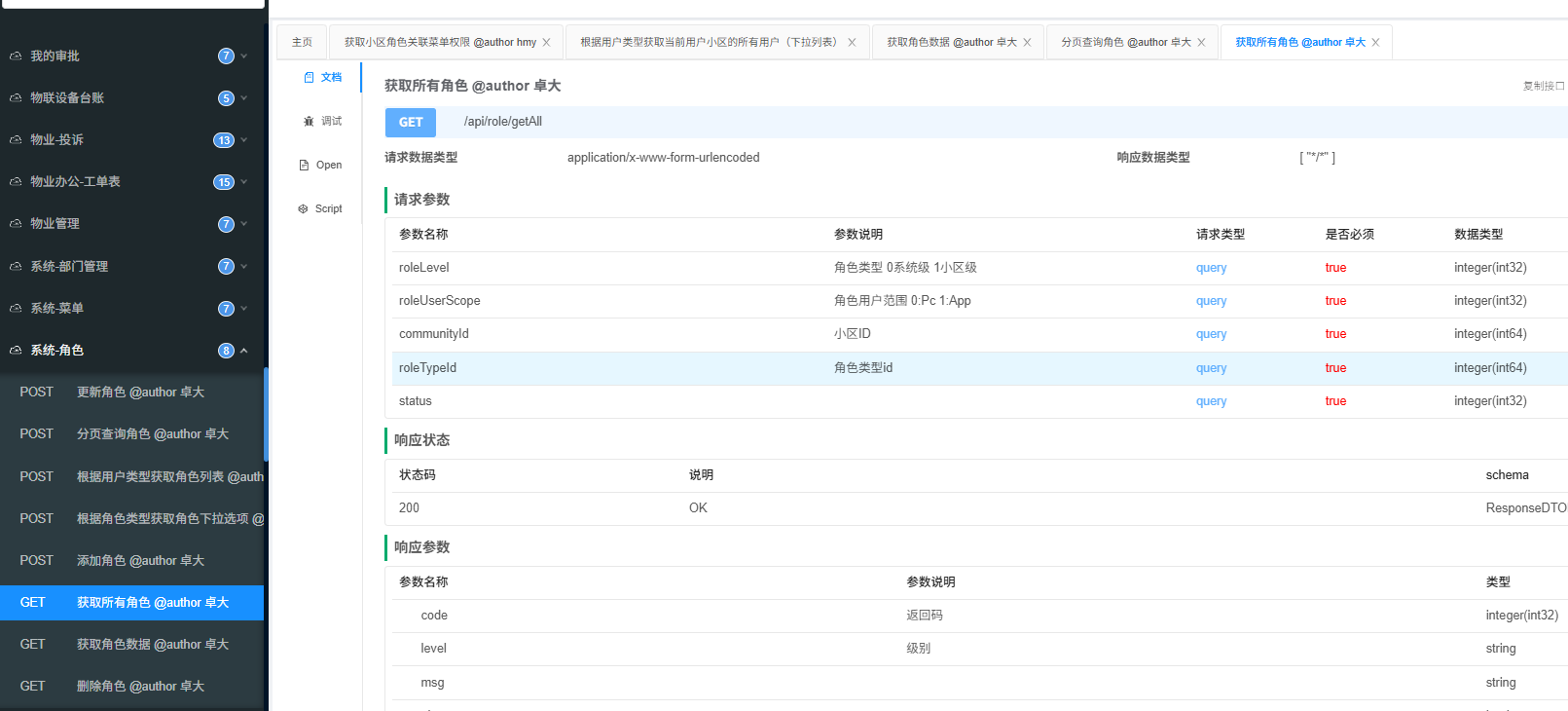Click the sidebar vertical scrollbar
1568x711 pixels.
(266, 414)
